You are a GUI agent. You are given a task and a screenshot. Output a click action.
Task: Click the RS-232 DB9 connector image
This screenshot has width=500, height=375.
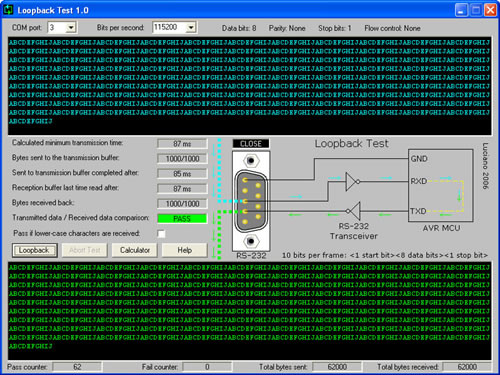pyautogui.click(x=251, y=201)
